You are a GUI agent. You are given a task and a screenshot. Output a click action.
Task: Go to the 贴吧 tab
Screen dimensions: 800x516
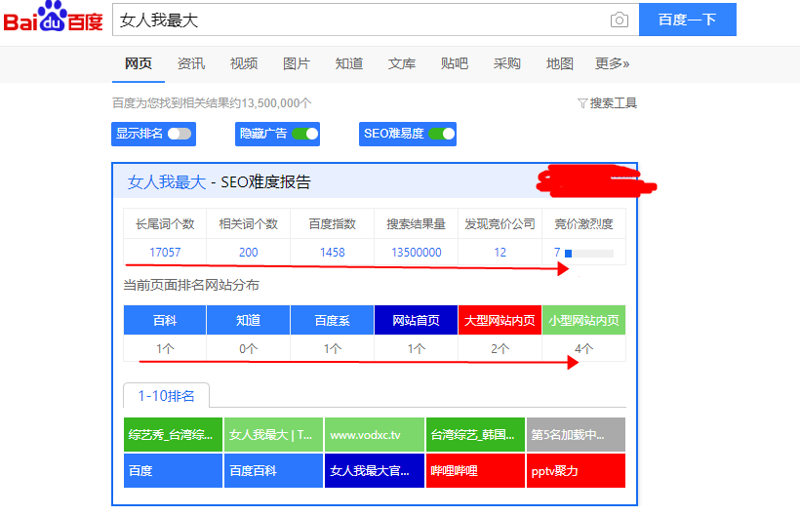click(x=454, y=63)
